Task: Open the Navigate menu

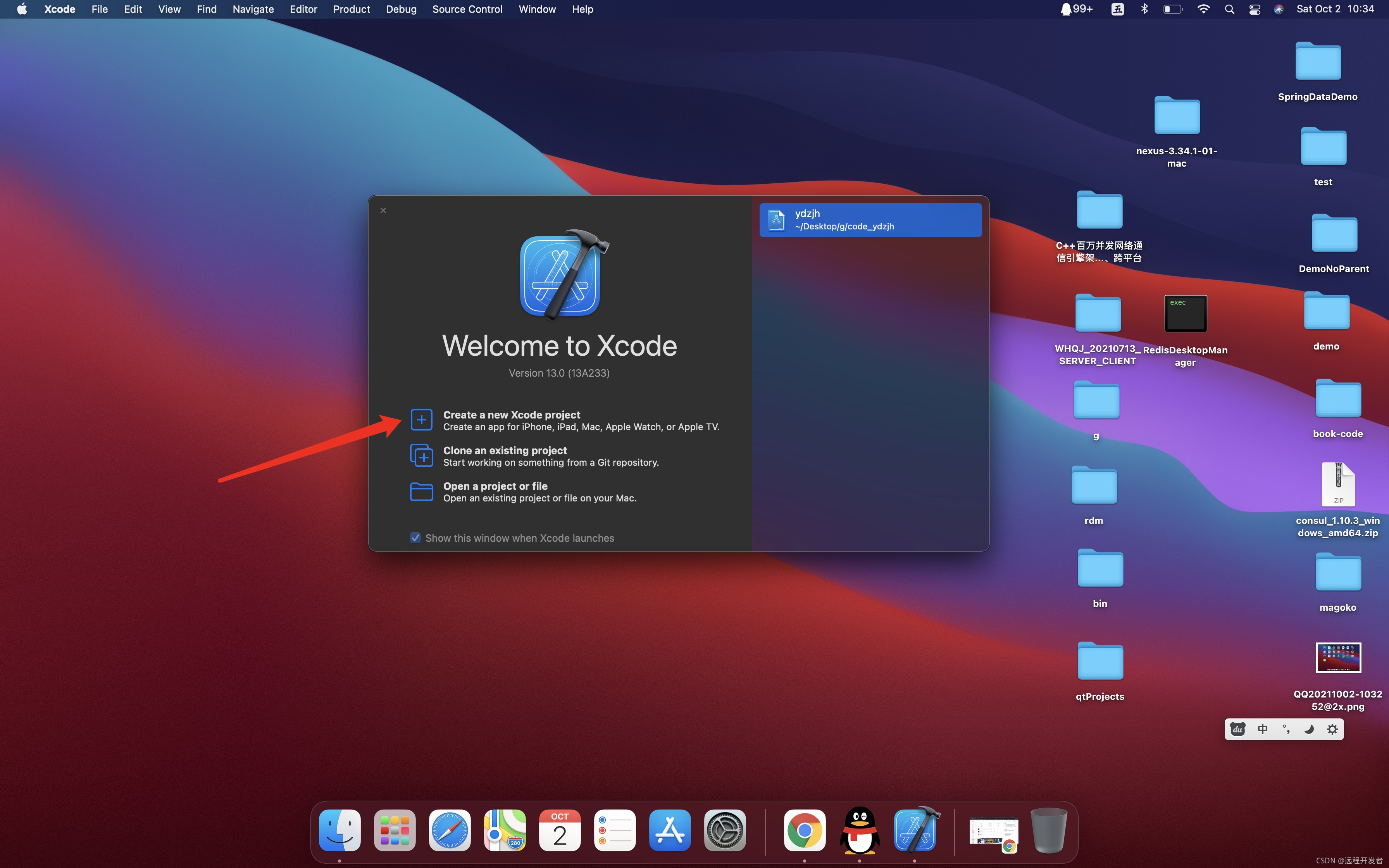Action: pyautogui.click(x=253, y=9)
